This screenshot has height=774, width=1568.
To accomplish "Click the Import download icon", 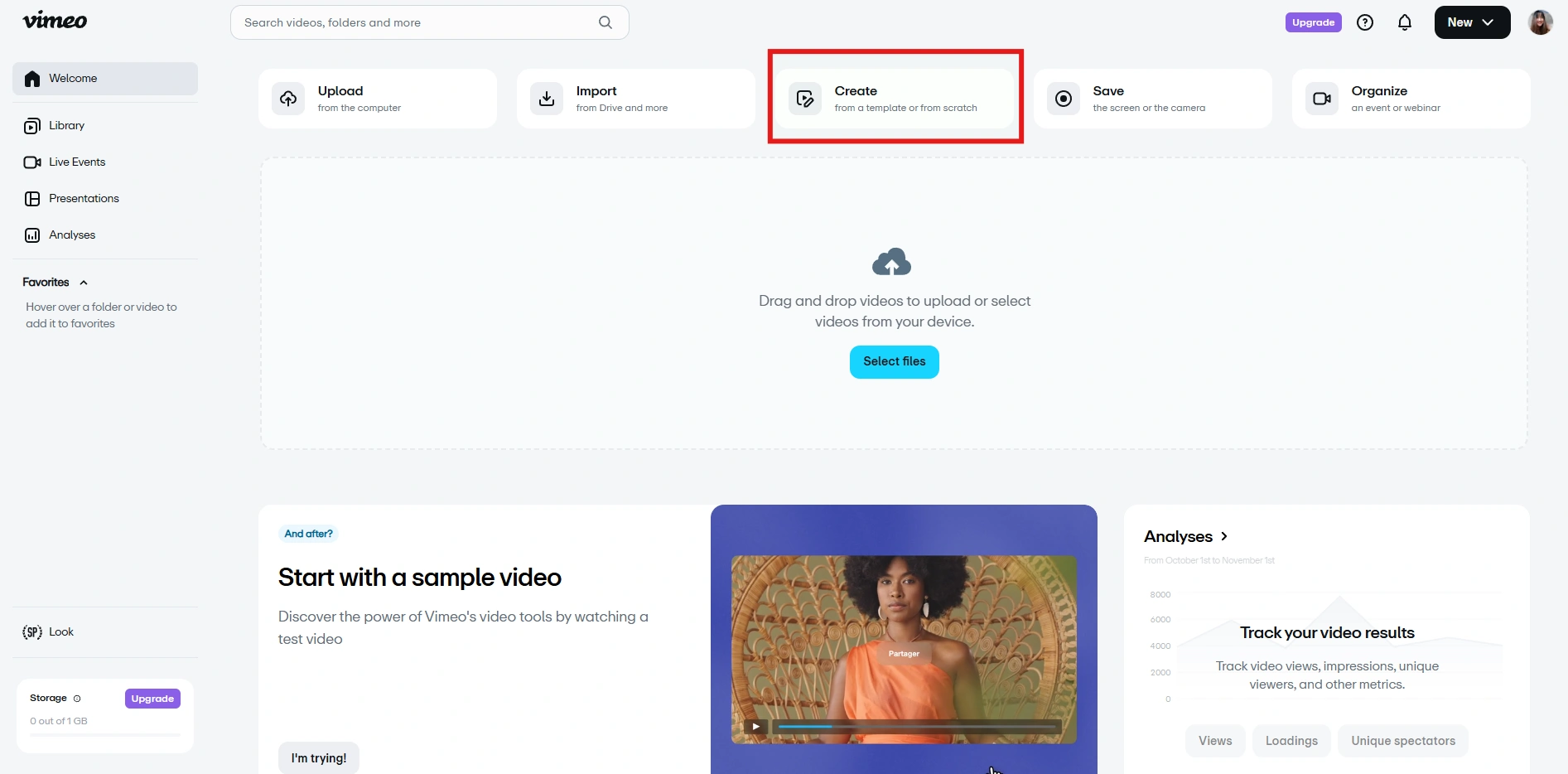I will point(547,99).
